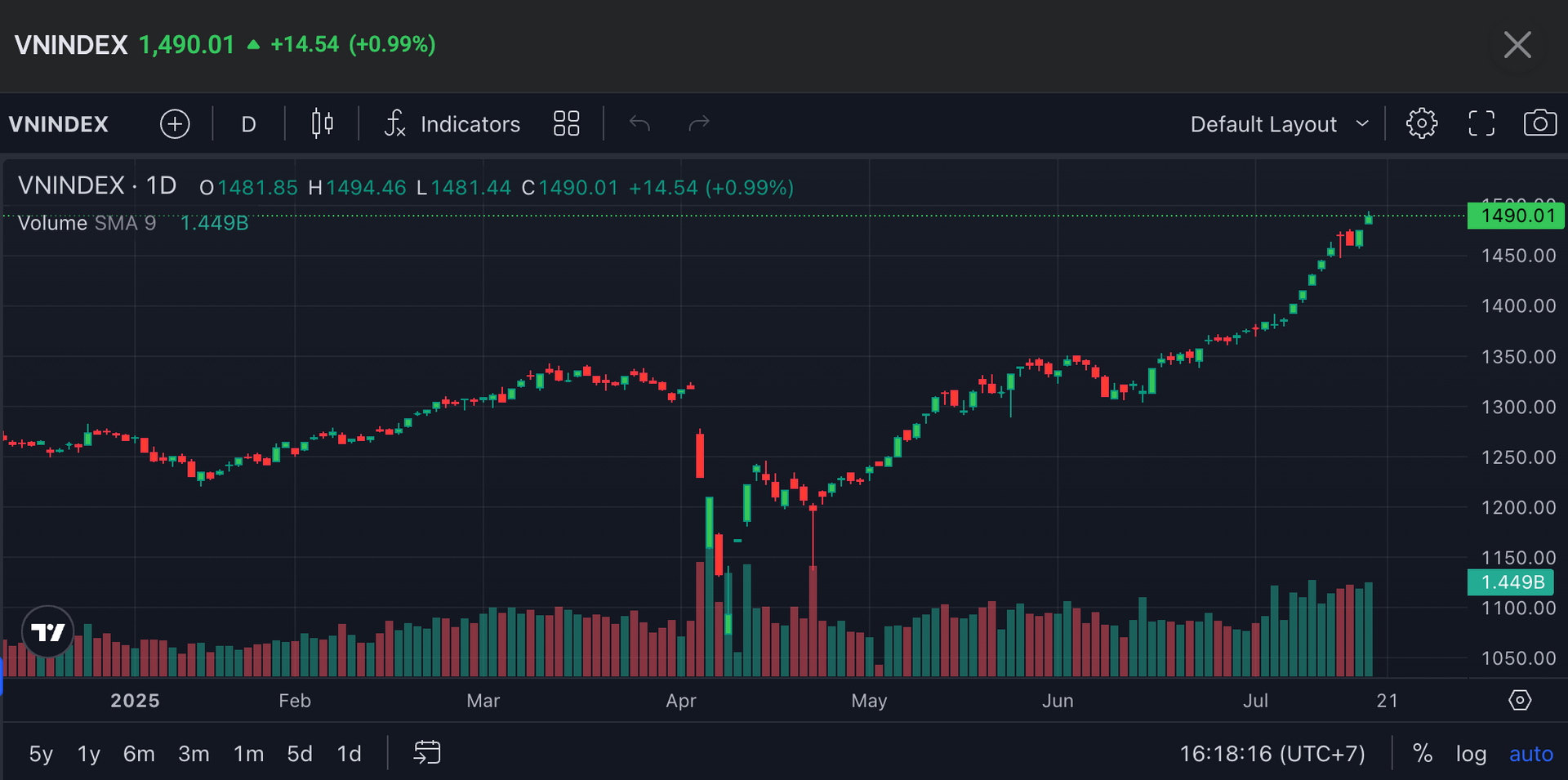Close the VNINDEX chart panel
This screenshot has height=780, width=1568.
pyautogui.click(x=1517, y=45)
